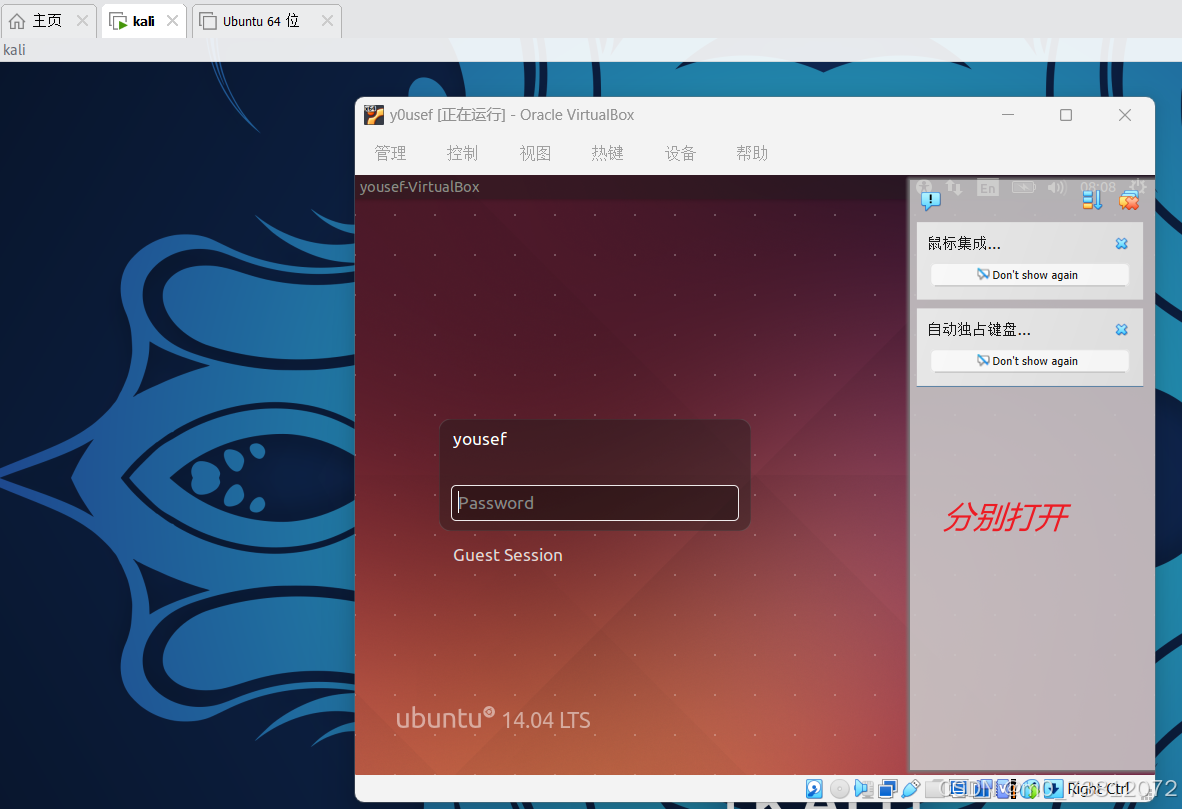Open the 热键 menu in VirtualBox
This screenshot has width=1182, height=809.
point(608,153)
